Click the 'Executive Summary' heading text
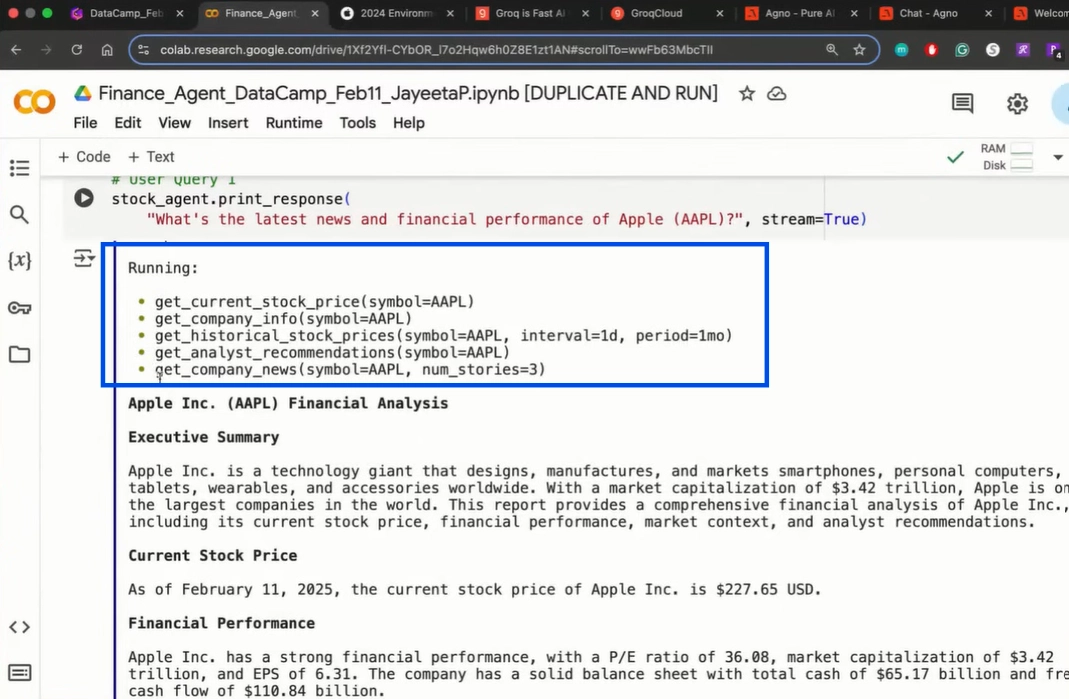Viewport: 1069px width, 699px height. (204, 437)
